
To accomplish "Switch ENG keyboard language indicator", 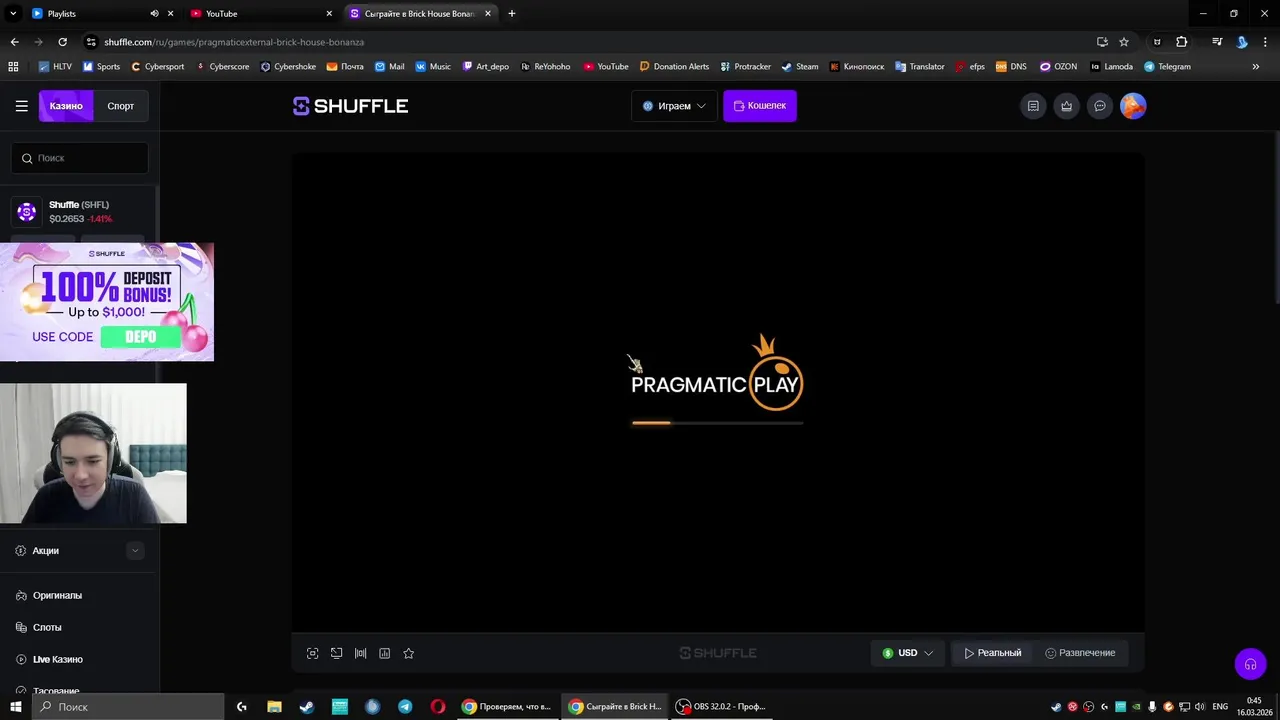I will tap(1220, 706).
